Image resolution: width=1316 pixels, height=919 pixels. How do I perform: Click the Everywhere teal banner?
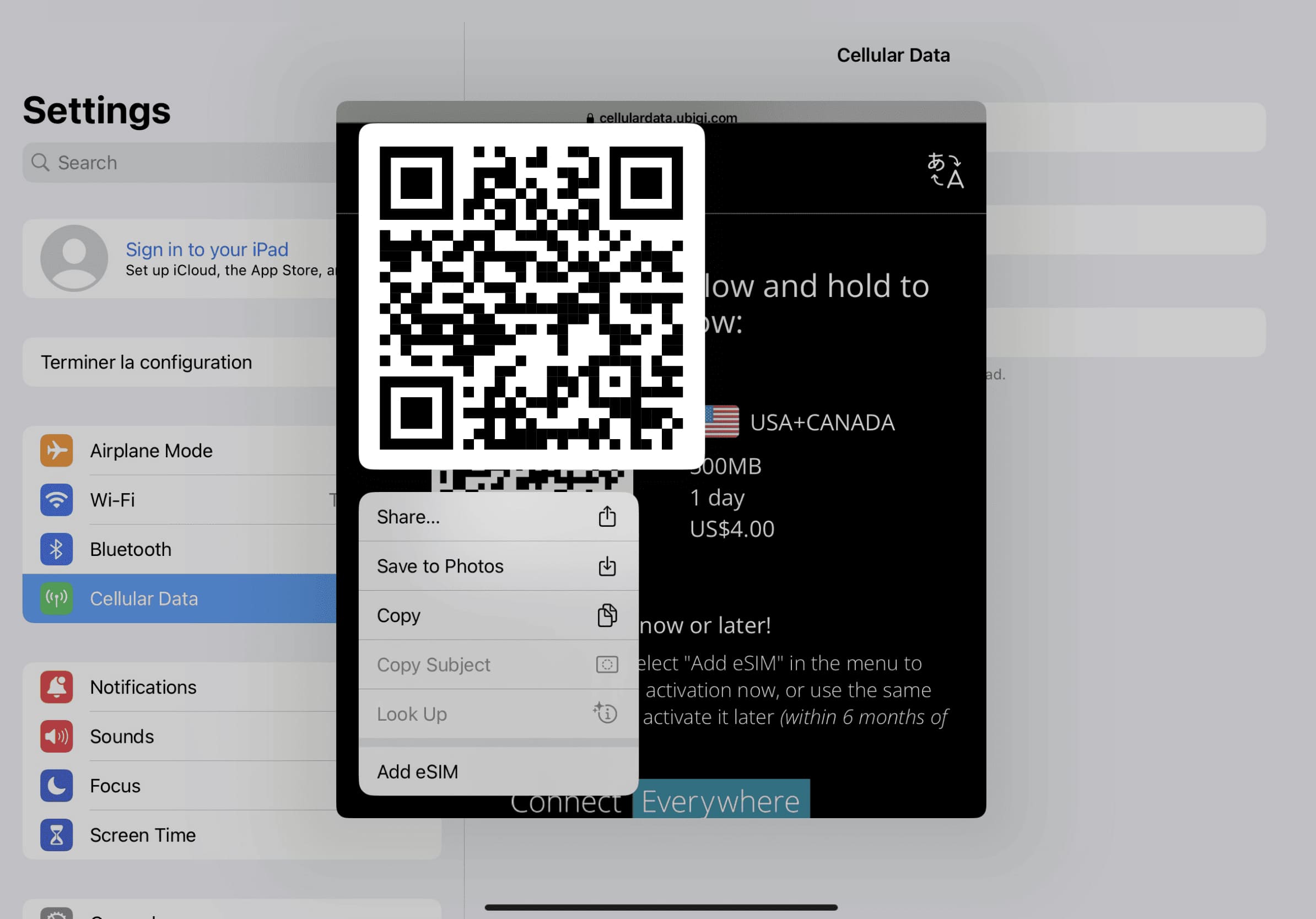[x=720, y=799]
